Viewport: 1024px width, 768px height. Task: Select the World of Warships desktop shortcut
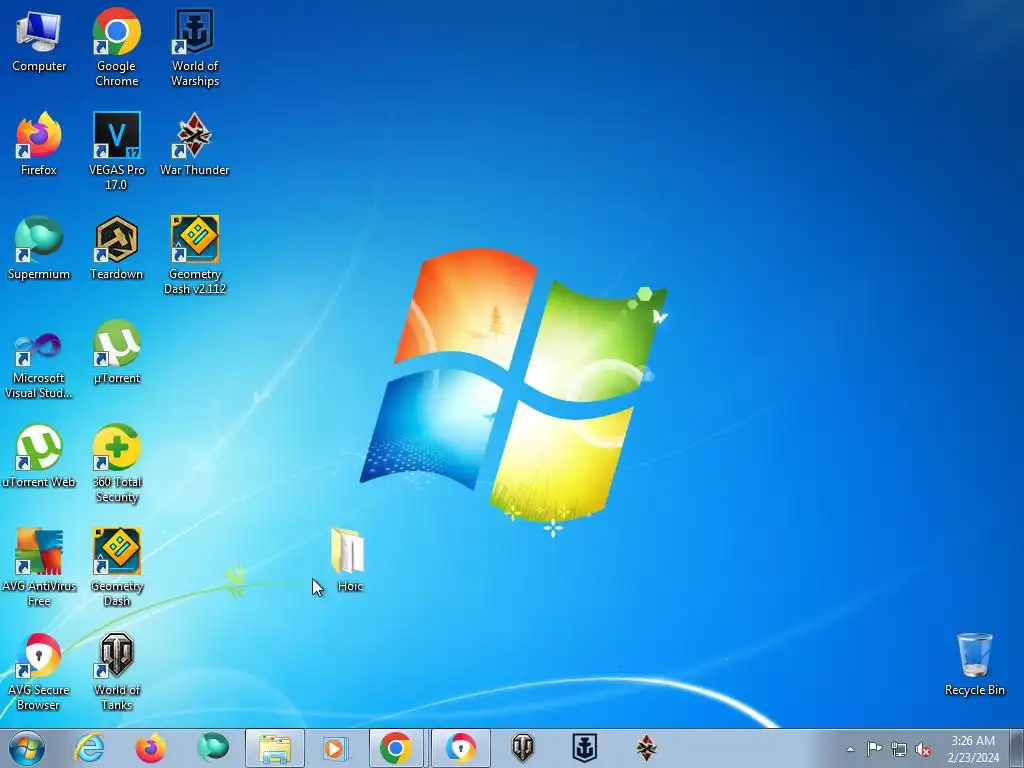click(x=195, y=47)
